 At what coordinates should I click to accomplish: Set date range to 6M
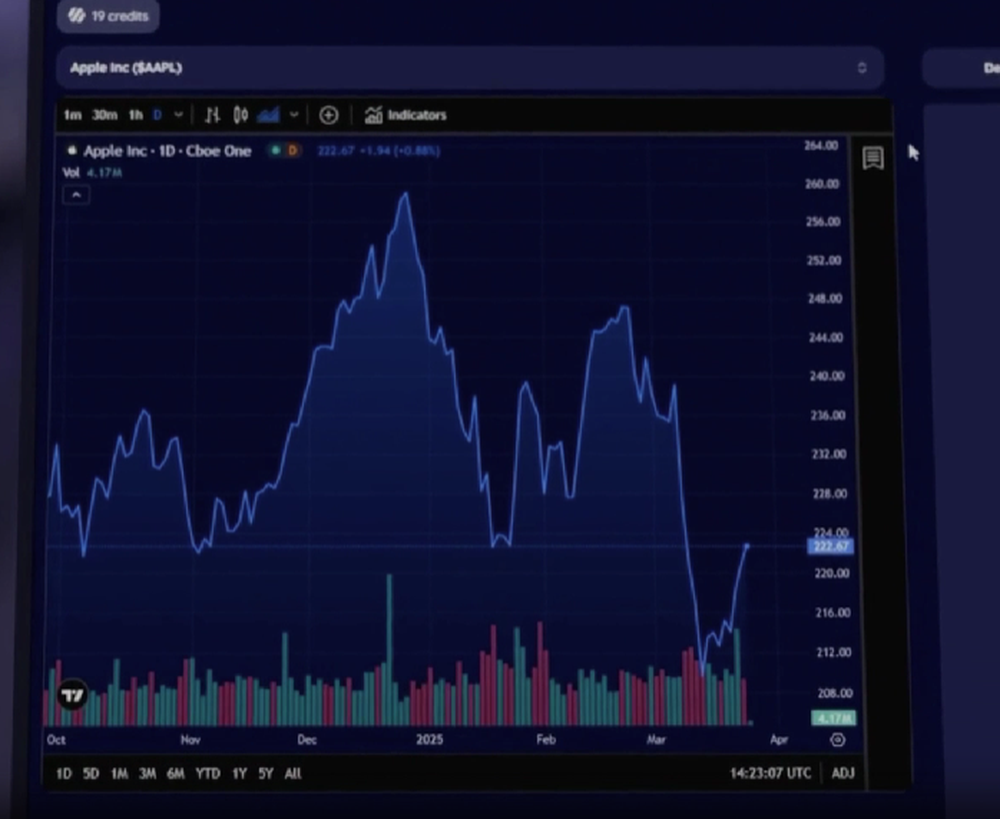pos(176,773)
